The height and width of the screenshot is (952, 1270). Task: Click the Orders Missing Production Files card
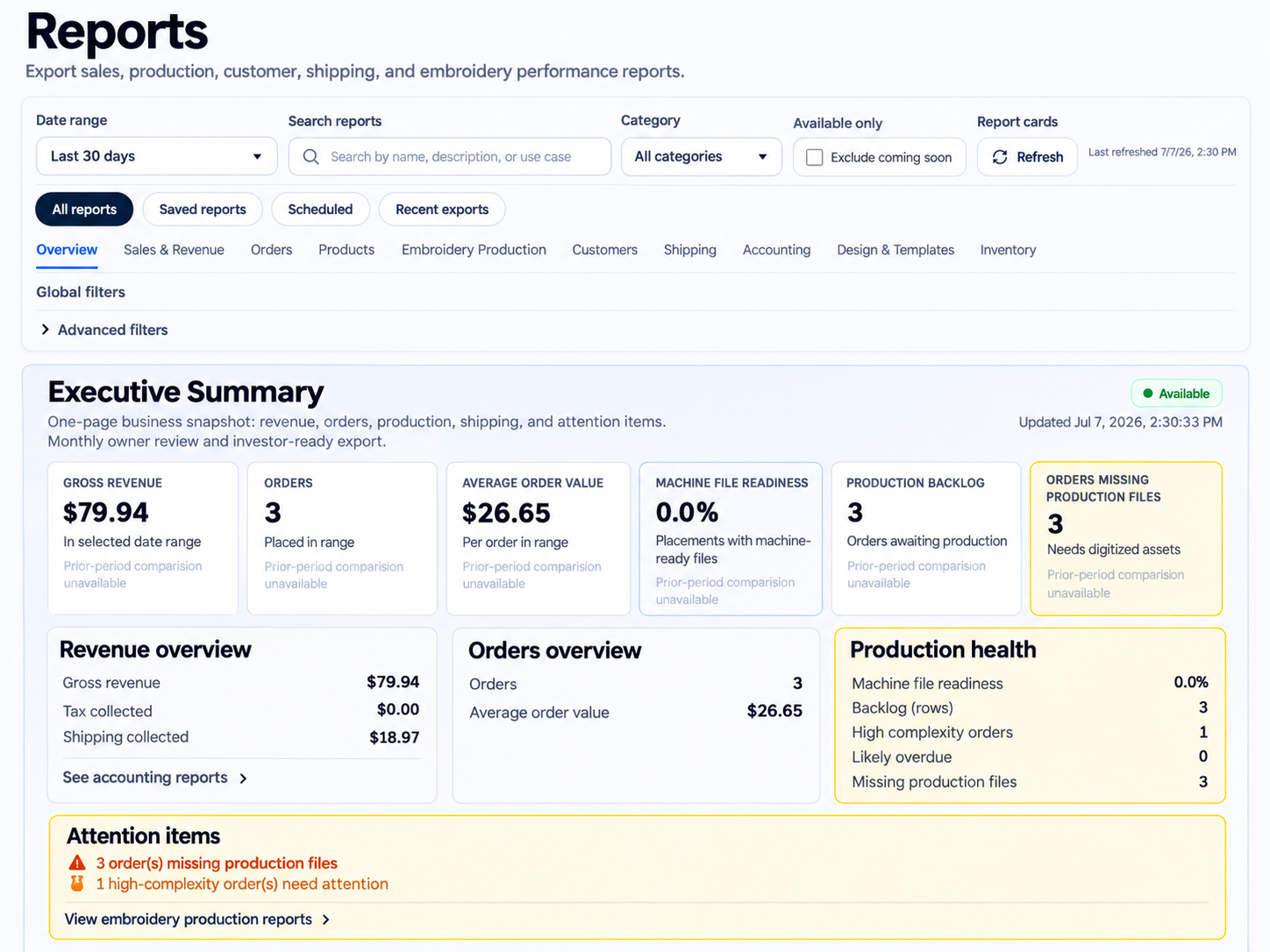[x=1126, y=538]
